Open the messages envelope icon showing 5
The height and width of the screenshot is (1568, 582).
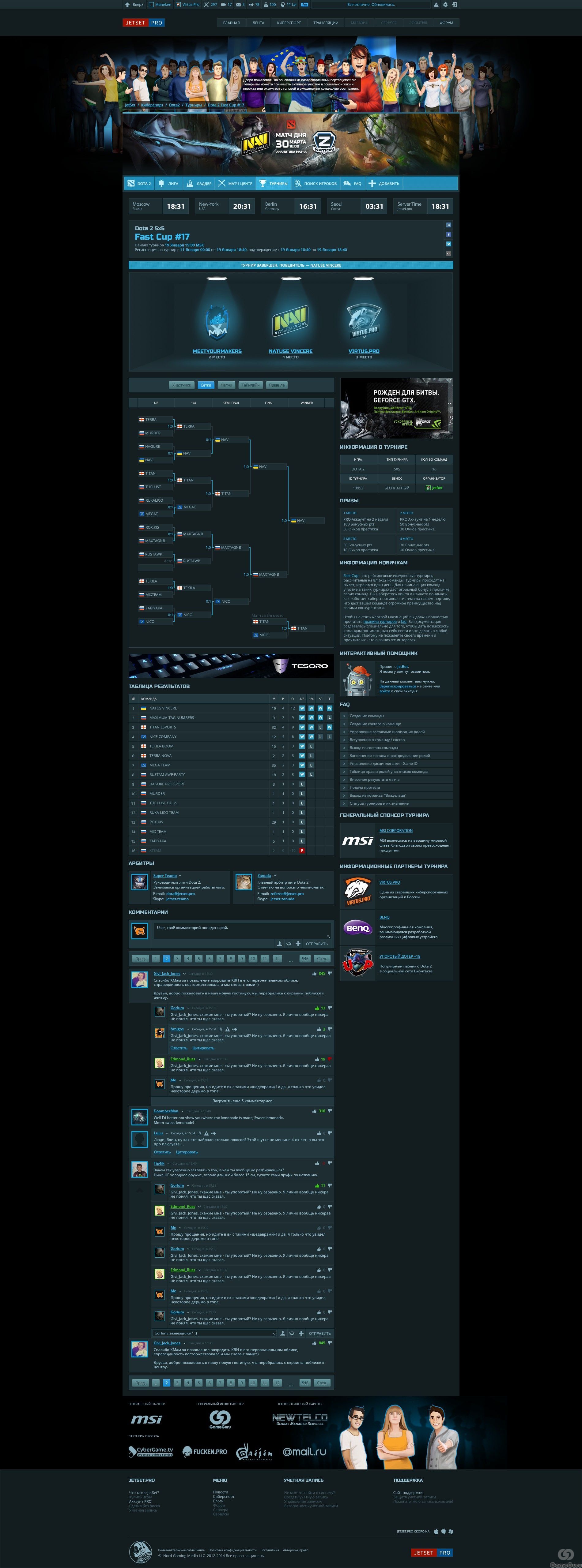point(238,4)
